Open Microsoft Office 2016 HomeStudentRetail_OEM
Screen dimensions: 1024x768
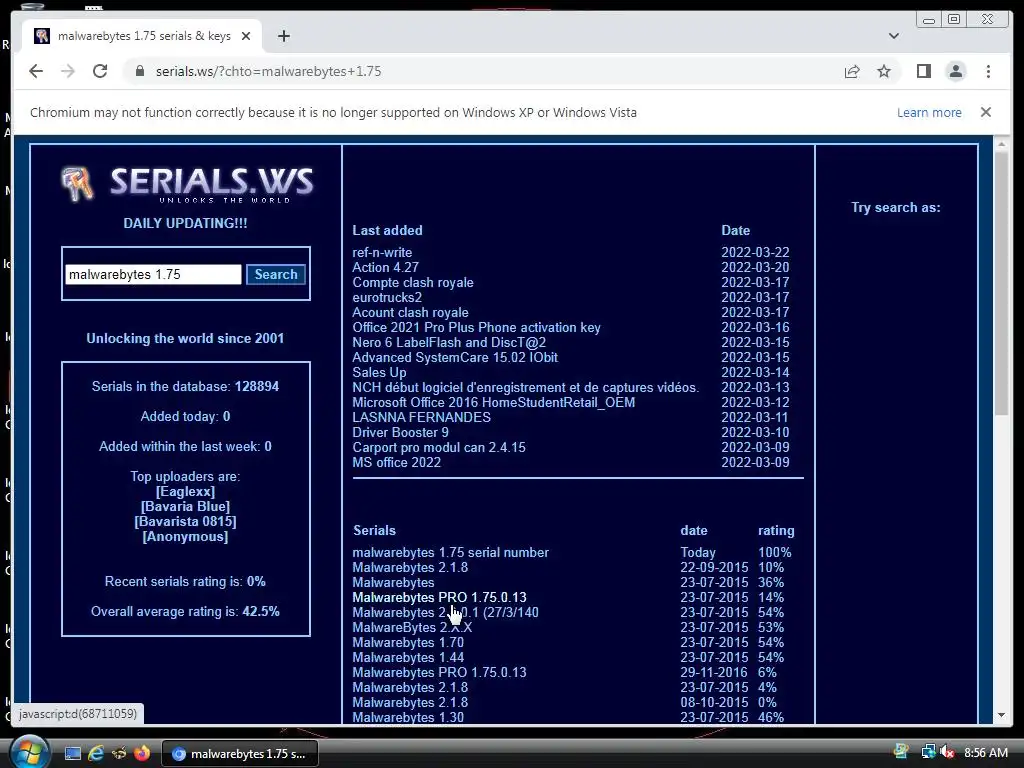coord(494,402)
